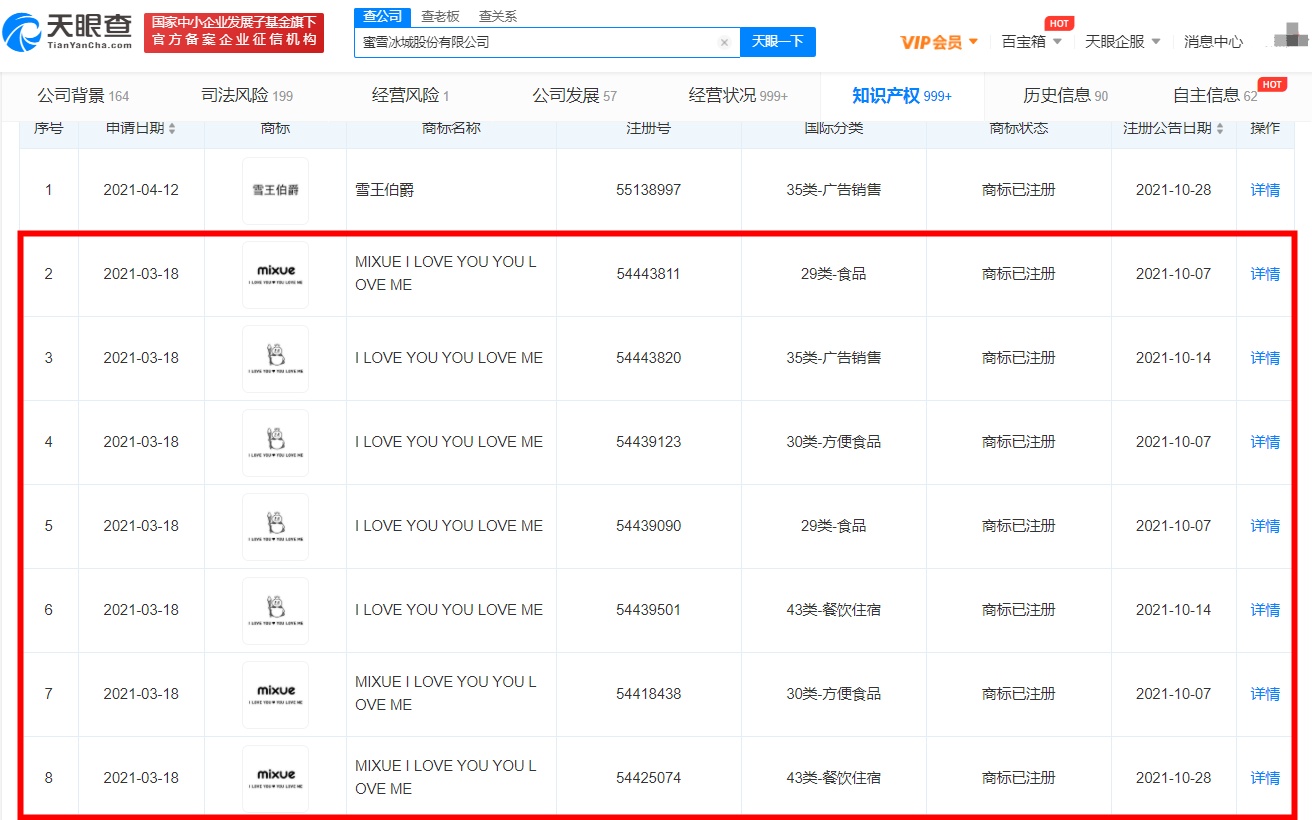Click the 商标状态 column header
The height and width of the screenshot is (820, 1312).
pos(1018,128)
